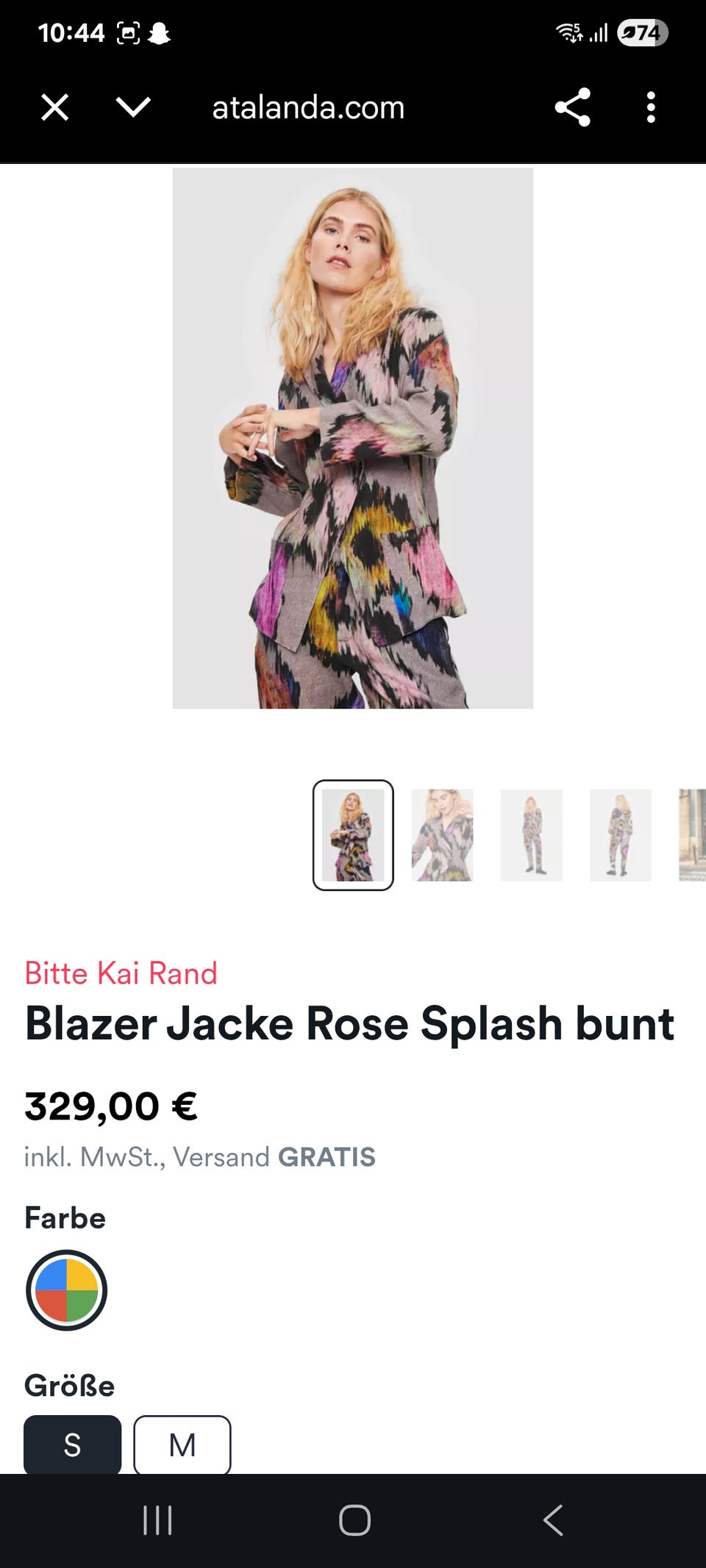
Task: Open the three-dot overflow menu
Action: coord(651,107)
